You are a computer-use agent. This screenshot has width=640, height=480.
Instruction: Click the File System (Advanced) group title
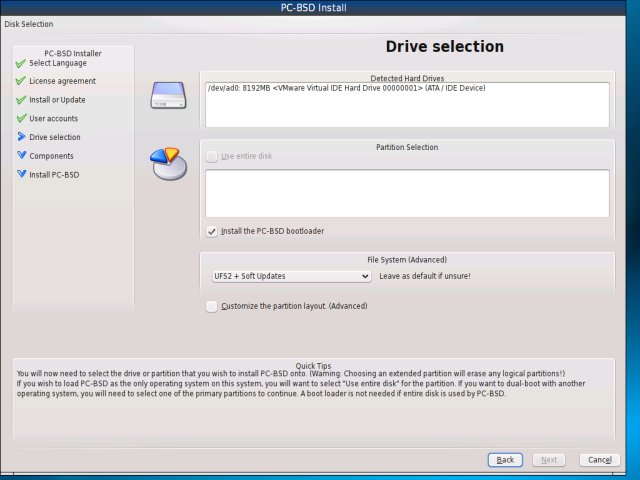click(407, 260)
